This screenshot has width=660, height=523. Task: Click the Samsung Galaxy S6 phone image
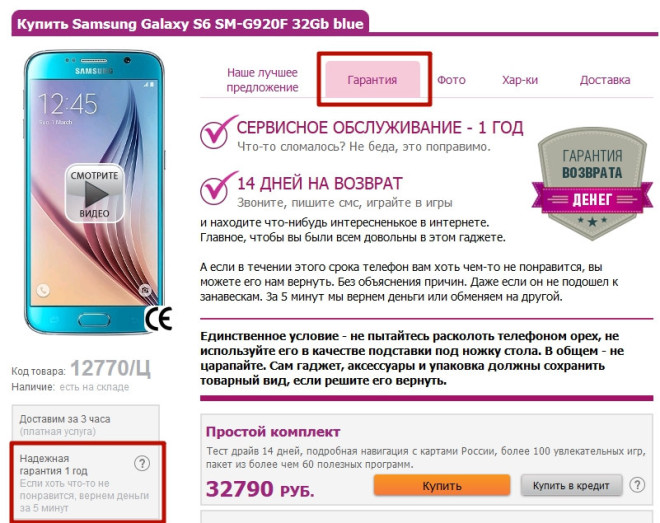94,192
